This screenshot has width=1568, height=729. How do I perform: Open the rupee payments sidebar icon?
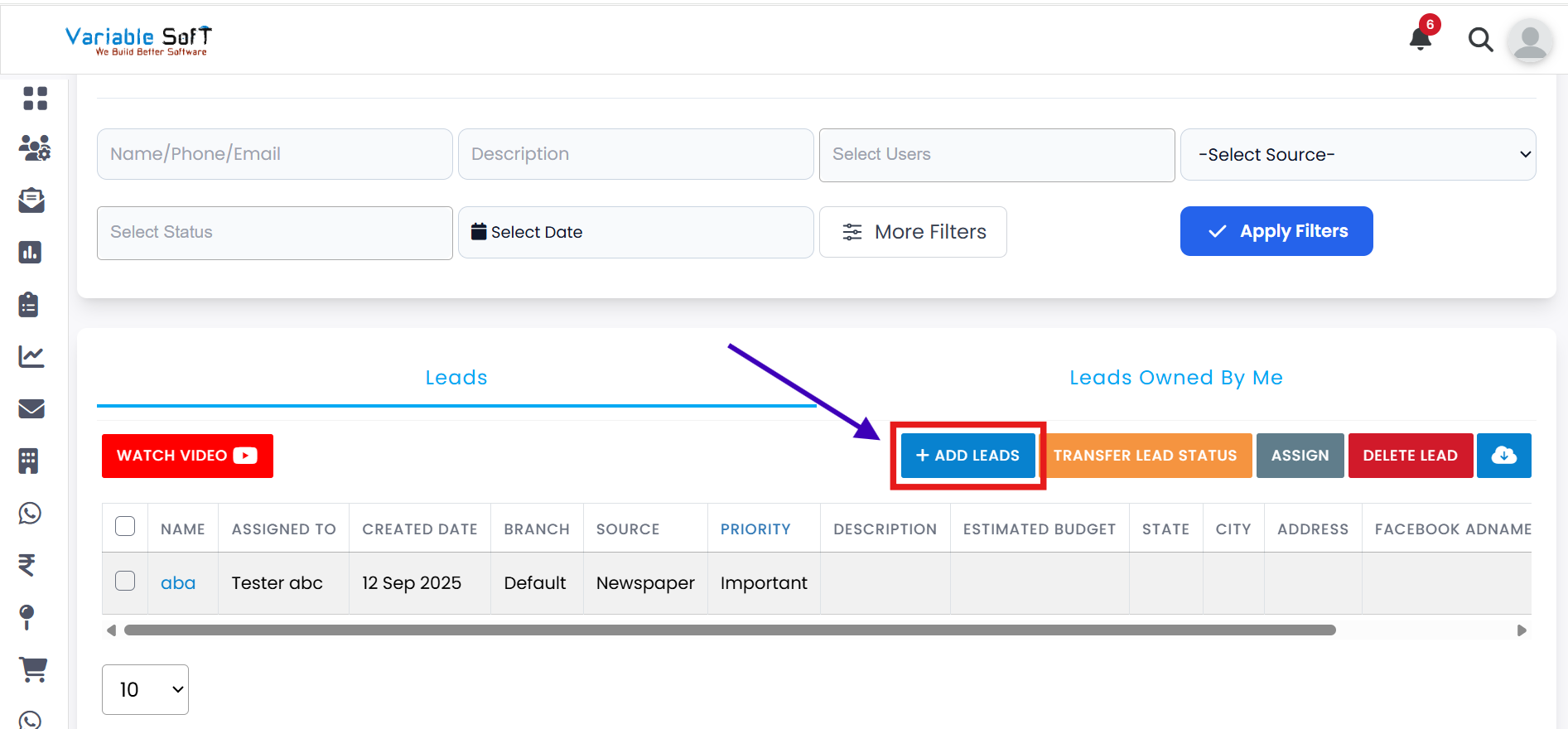27,565
